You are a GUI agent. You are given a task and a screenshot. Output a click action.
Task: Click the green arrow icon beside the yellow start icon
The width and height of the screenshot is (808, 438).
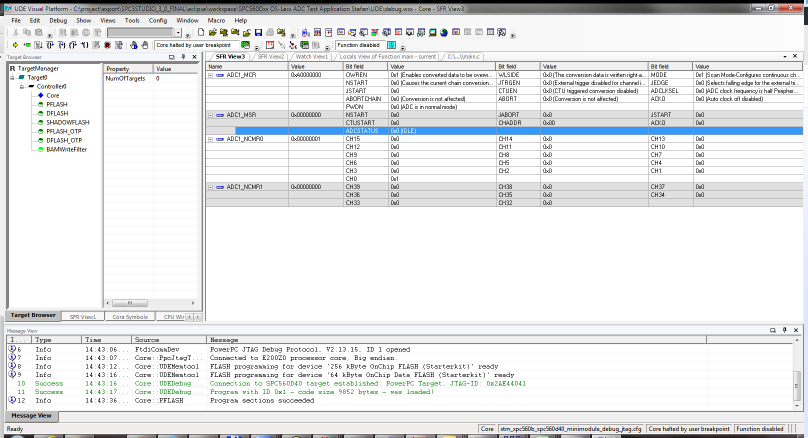point(27,45)
